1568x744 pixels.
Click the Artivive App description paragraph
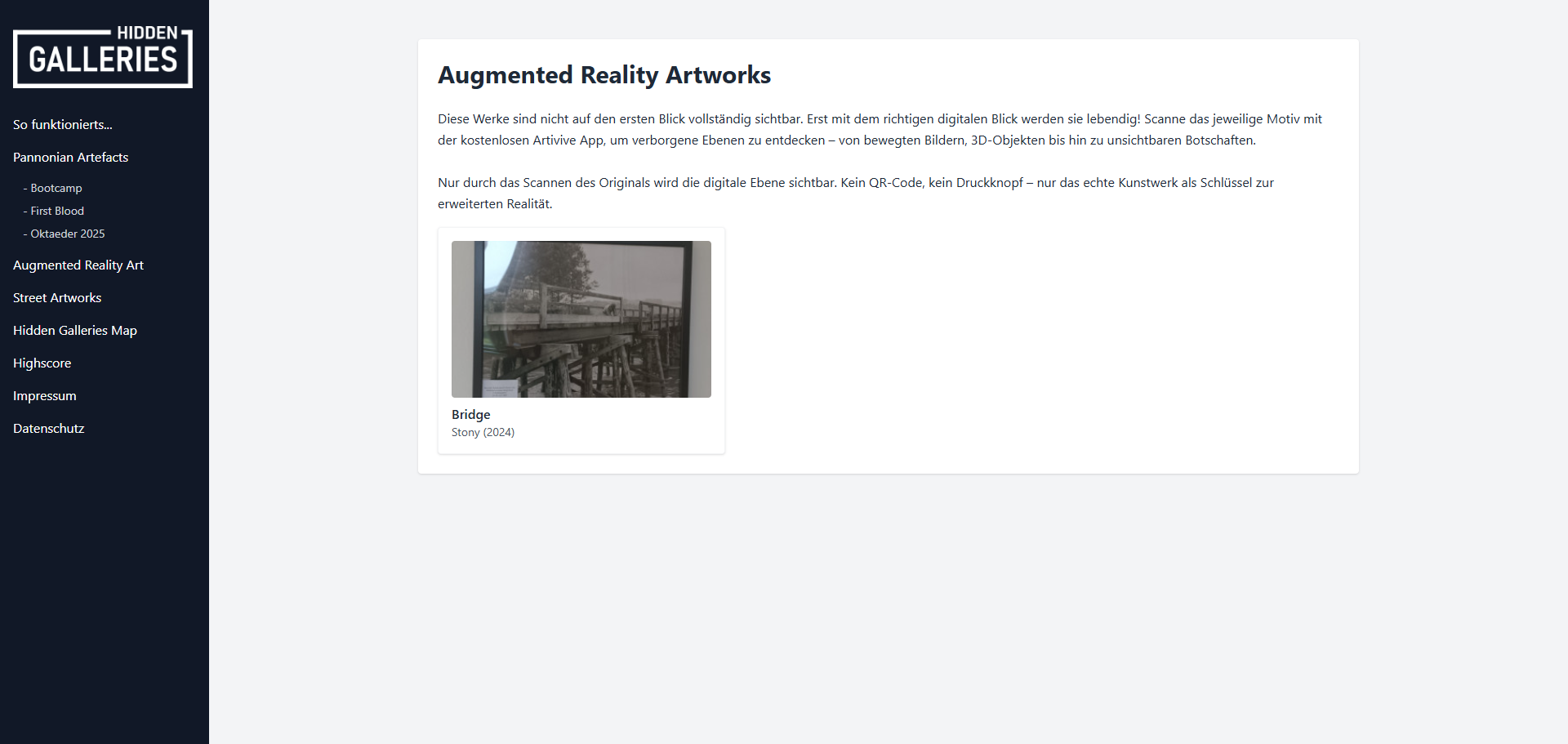[880, 130]
